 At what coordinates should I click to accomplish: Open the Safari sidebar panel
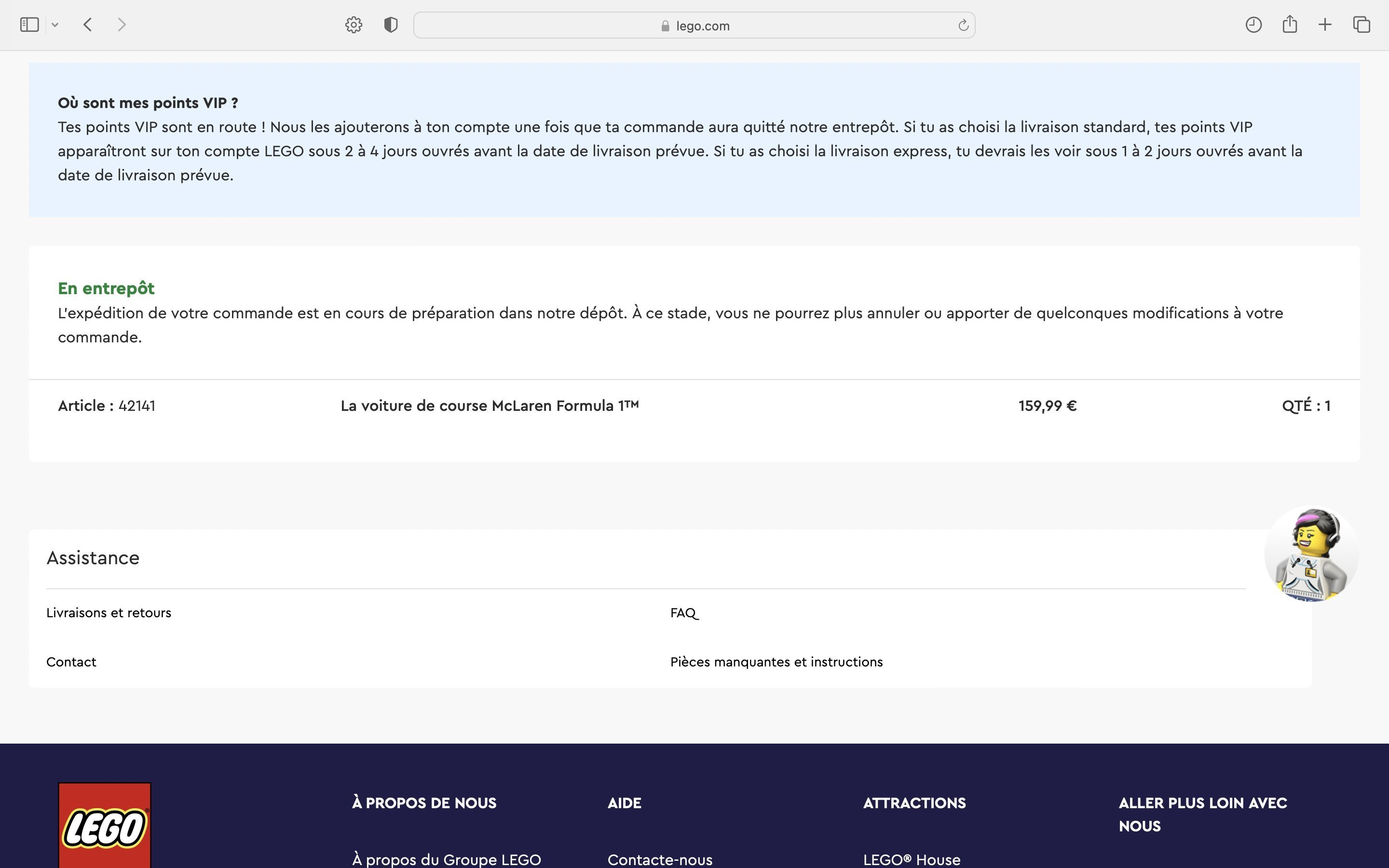coord(29,25)
